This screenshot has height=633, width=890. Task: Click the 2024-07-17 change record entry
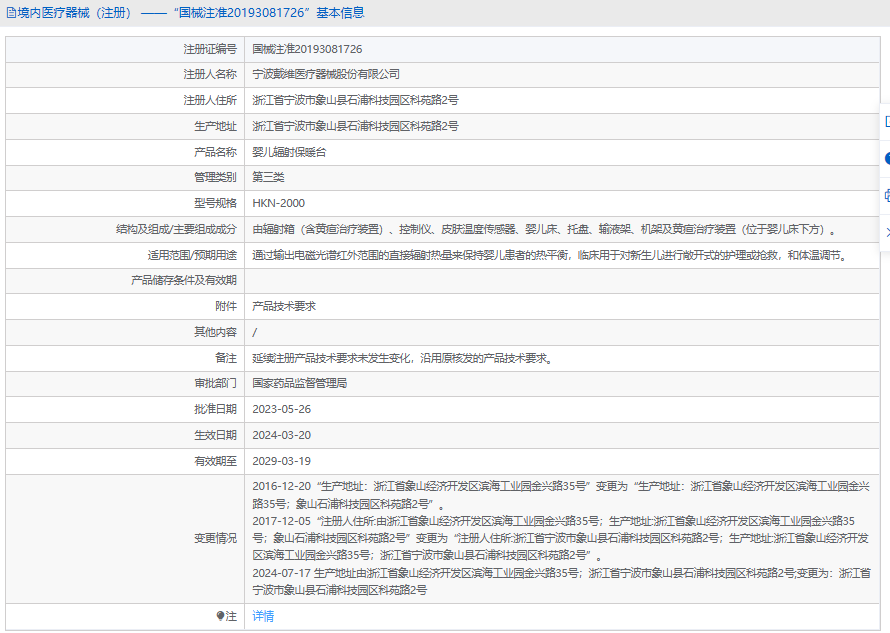(x=561, y=582)
